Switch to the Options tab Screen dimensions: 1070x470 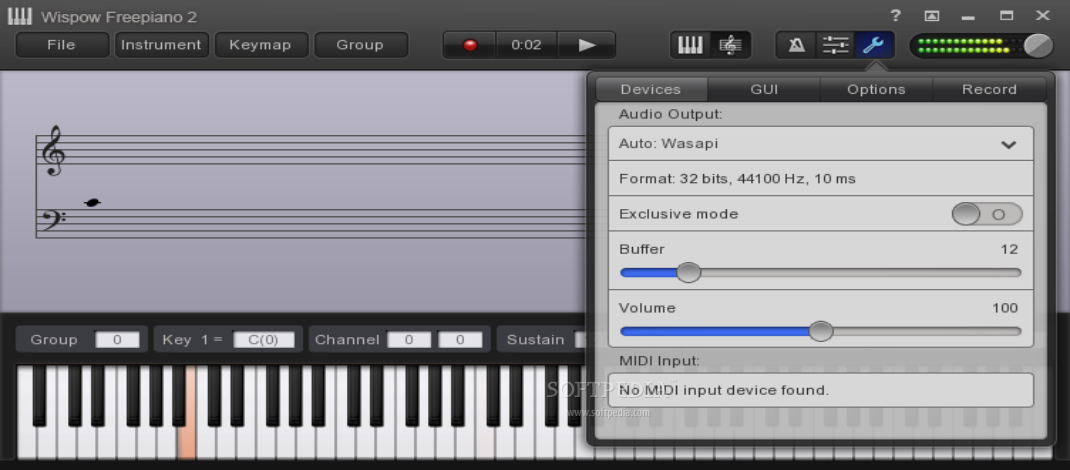(x=876, y=89)
